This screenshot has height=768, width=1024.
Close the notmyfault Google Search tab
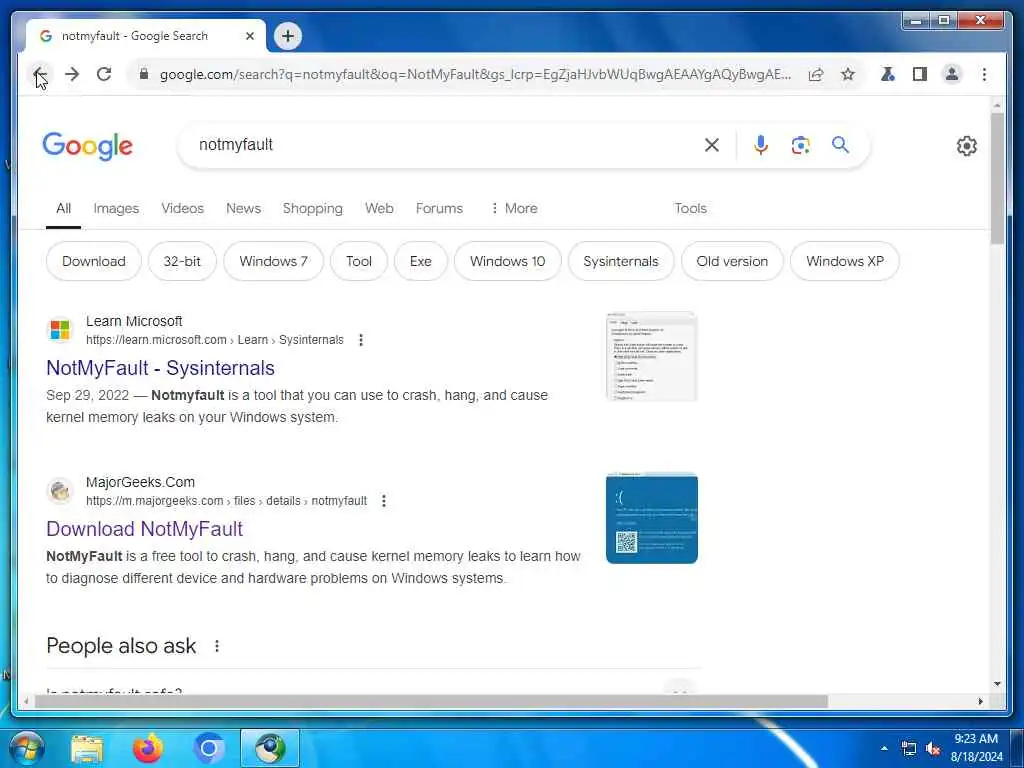coord(249,36)
